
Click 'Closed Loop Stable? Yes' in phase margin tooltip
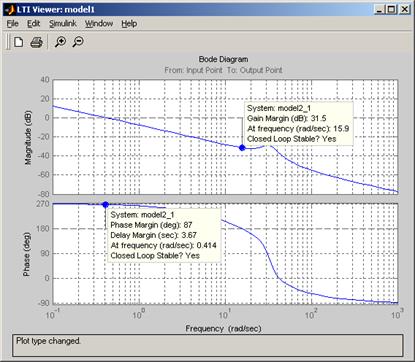click(x=155, y=256)
